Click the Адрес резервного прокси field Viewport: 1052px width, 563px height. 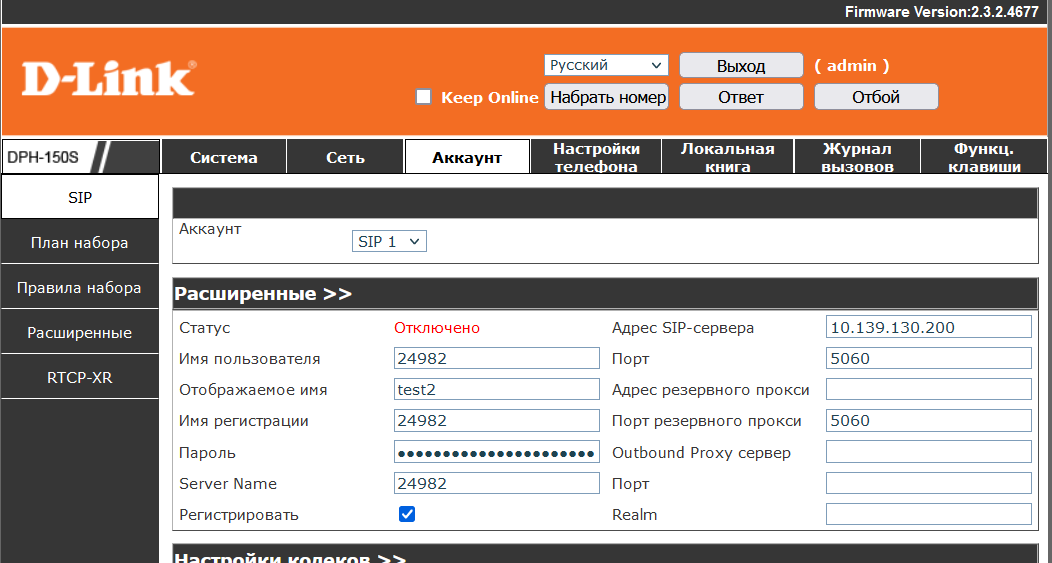click(x=929, y=389)
